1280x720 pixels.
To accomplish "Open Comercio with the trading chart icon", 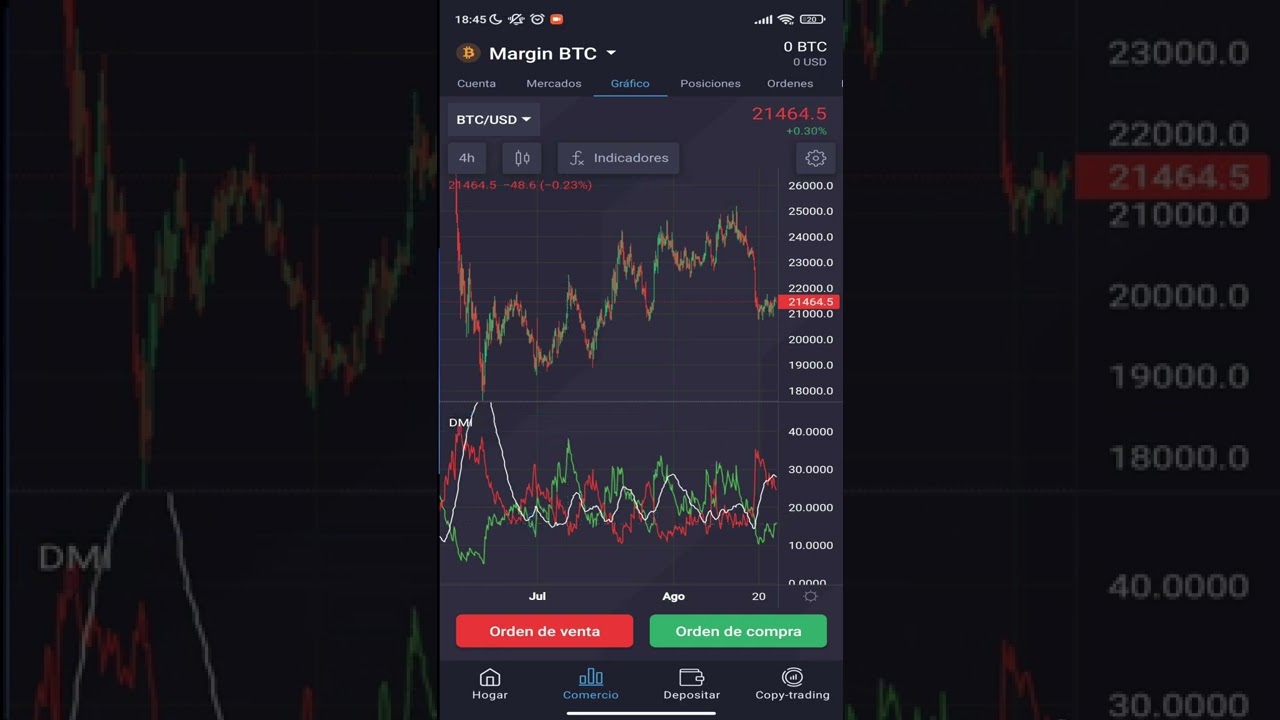I will pyautogui.click(x=590, y=677).
